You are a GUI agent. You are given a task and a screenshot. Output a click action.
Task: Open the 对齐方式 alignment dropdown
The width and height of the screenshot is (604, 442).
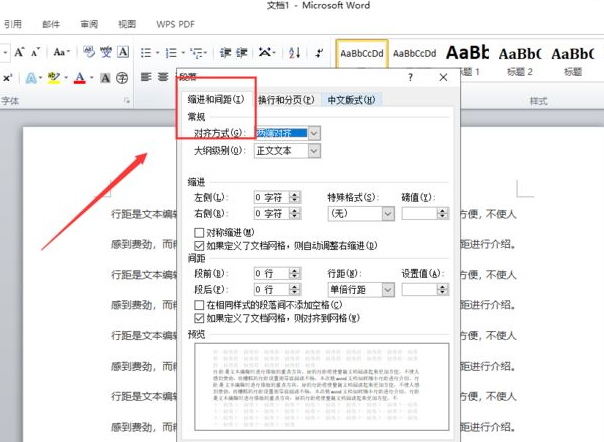(x=314, y=133)
